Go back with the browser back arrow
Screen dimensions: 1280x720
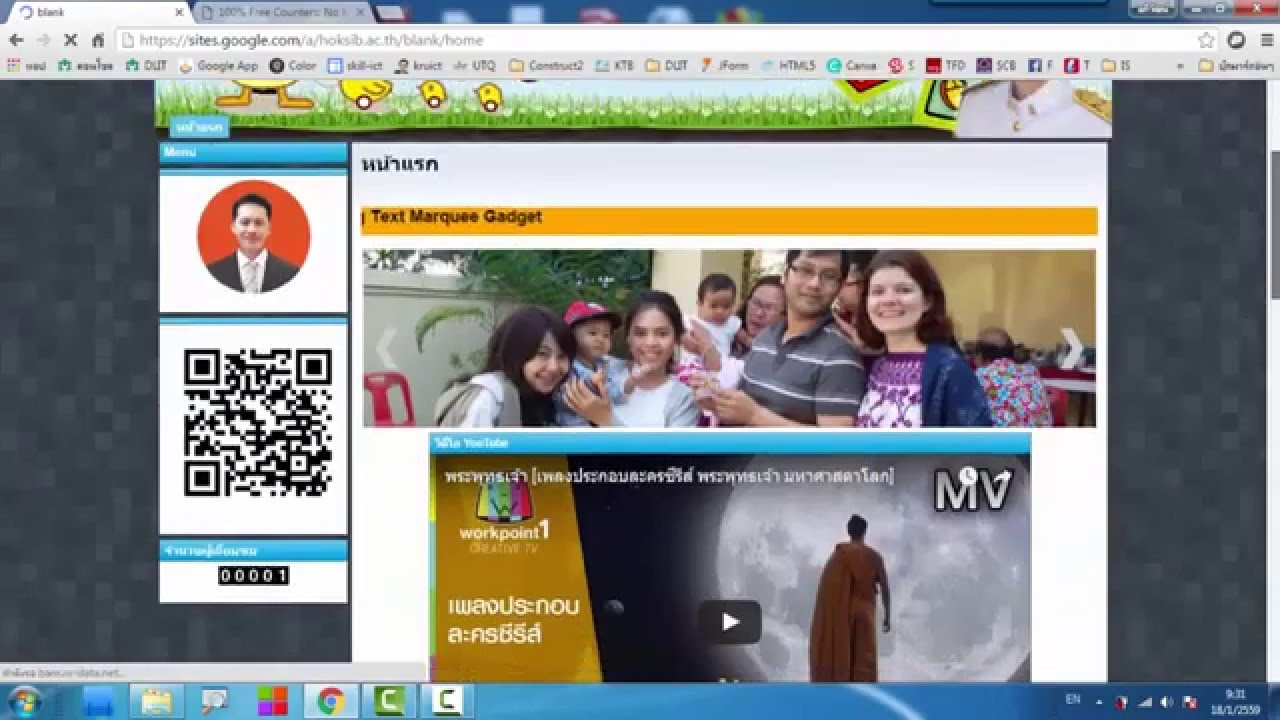click(x=16, y=40)
